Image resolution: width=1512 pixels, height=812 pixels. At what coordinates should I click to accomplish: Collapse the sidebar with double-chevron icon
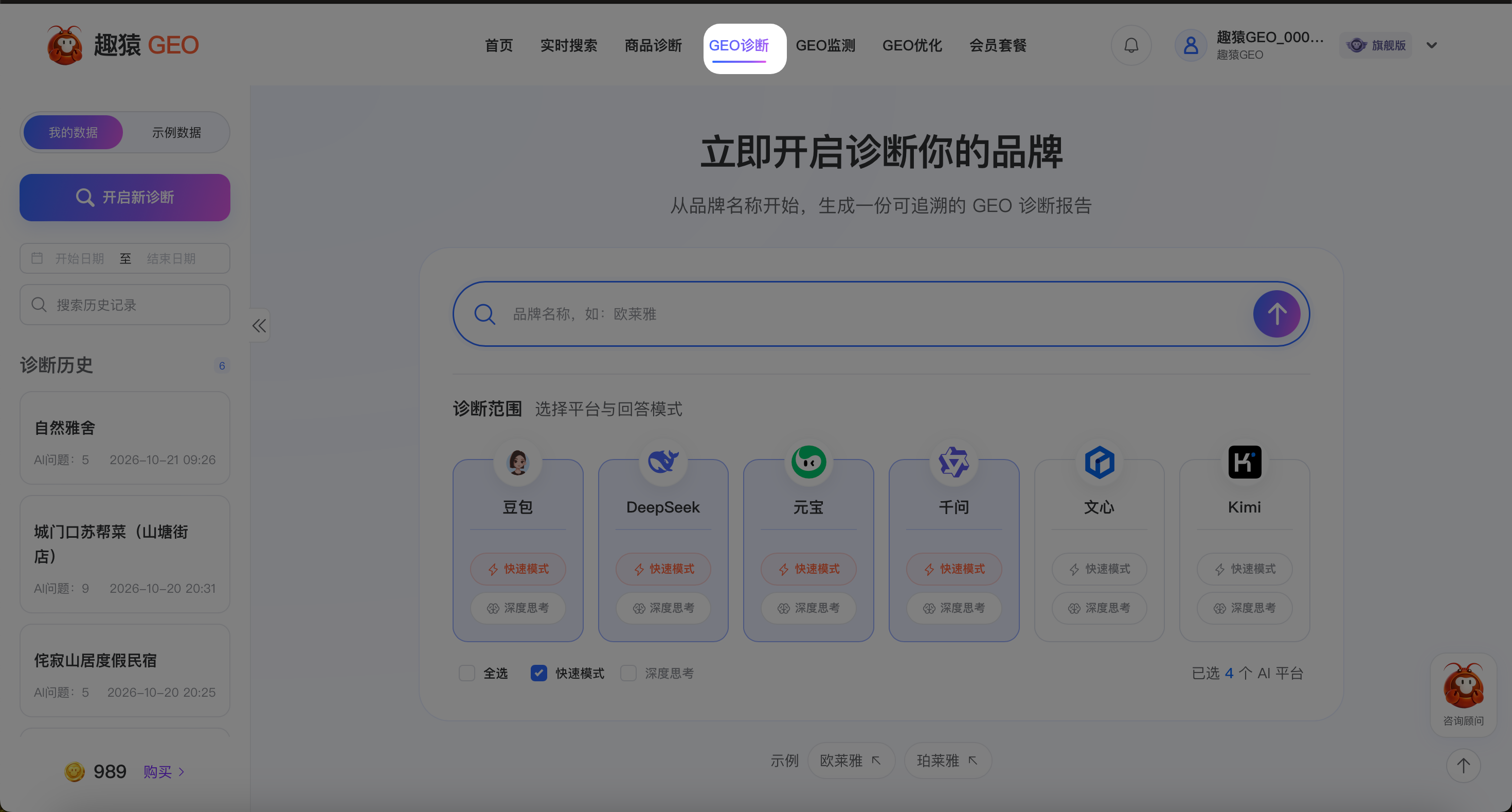[x=259, y=325]
